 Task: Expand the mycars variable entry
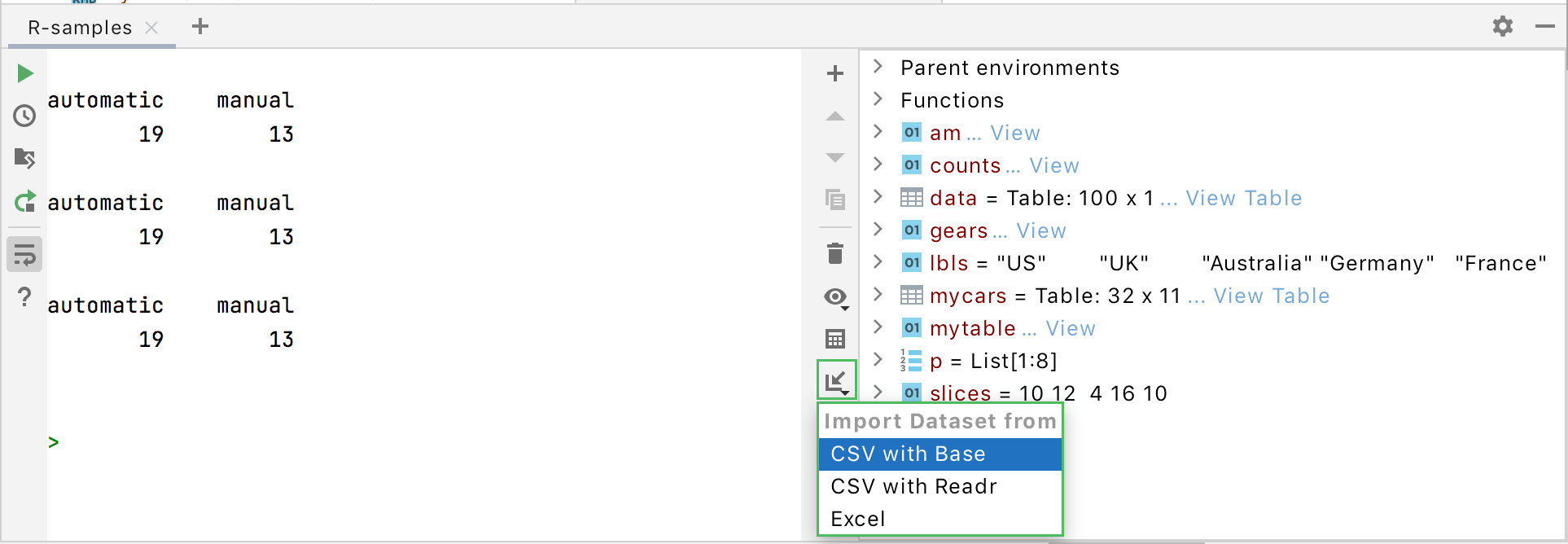point(877,295)
